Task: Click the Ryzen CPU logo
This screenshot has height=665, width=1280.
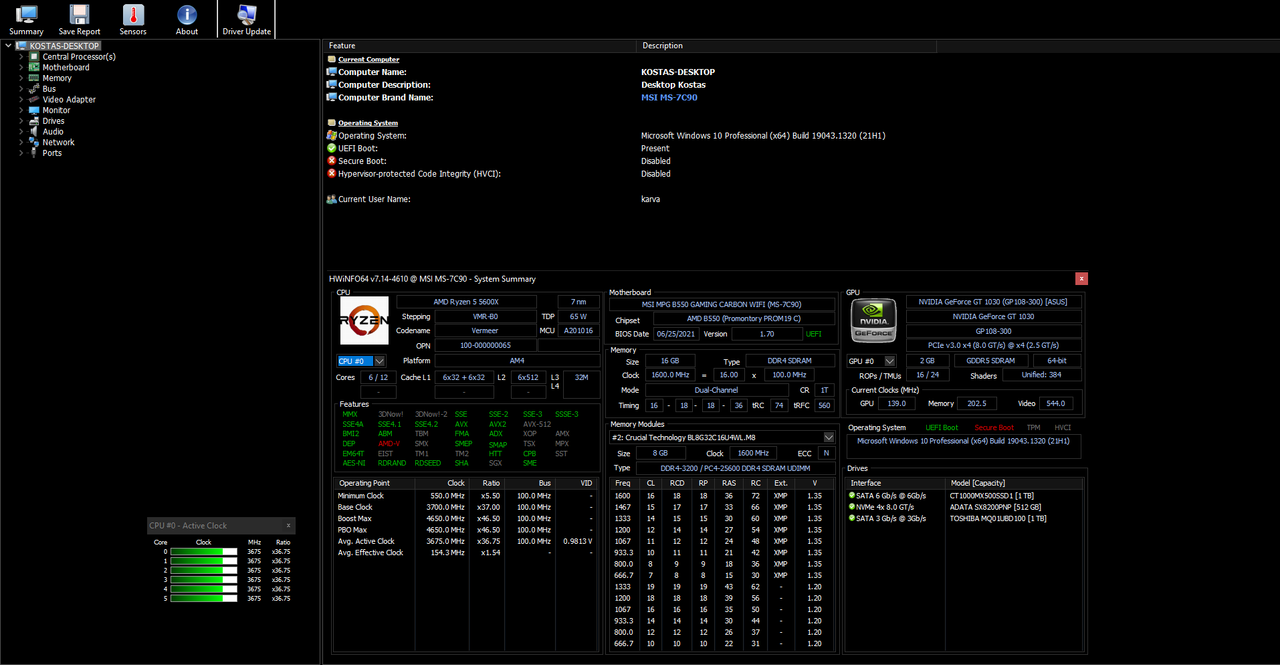Action: [x=364, y=321]
